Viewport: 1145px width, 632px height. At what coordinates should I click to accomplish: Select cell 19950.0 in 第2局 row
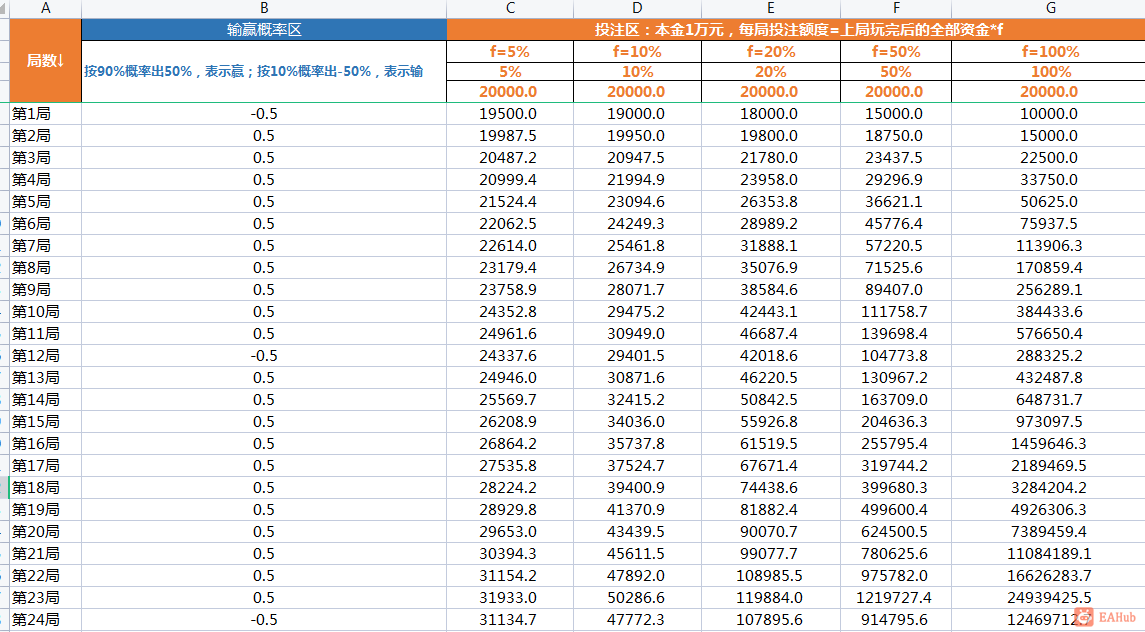pos(637,136)
